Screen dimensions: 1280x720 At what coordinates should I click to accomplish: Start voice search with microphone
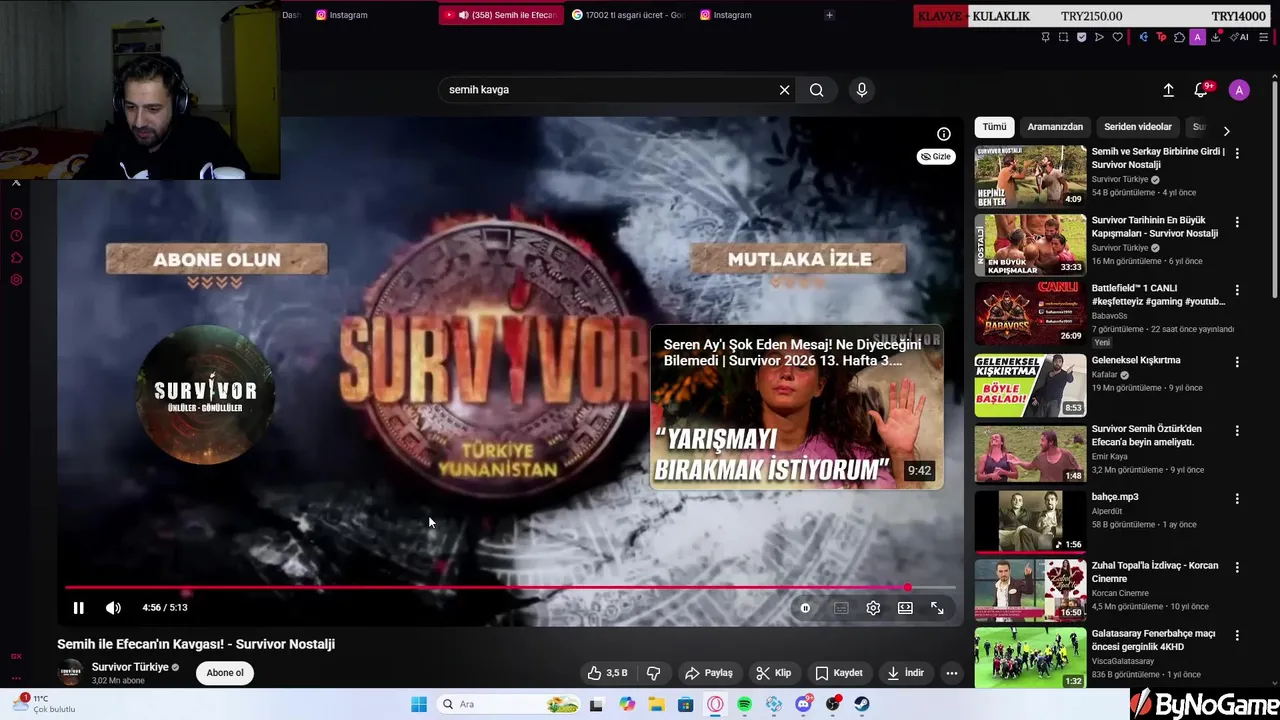click(x=862, y=90)
